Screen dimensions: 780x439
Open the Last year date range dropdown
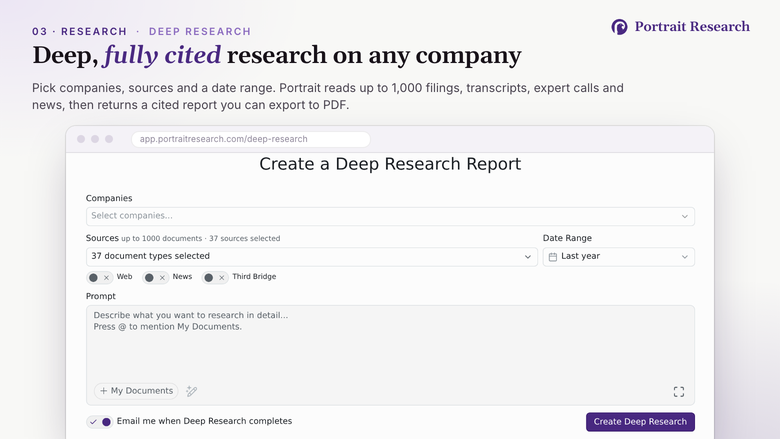pyautogui.click(x=618, y=257)
